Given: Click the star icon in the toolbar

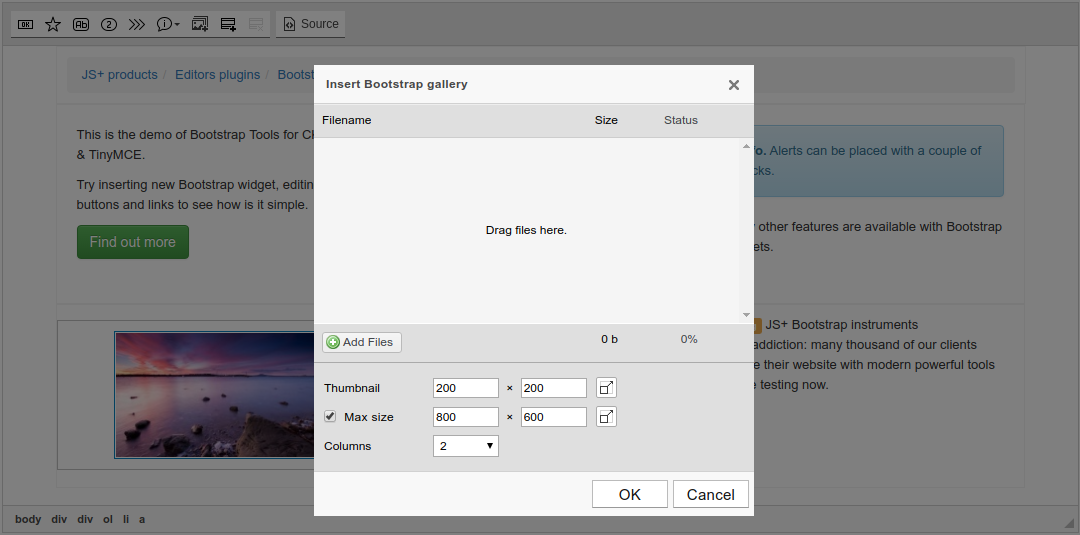Looking at the screenshot, I should click(53, 24).
